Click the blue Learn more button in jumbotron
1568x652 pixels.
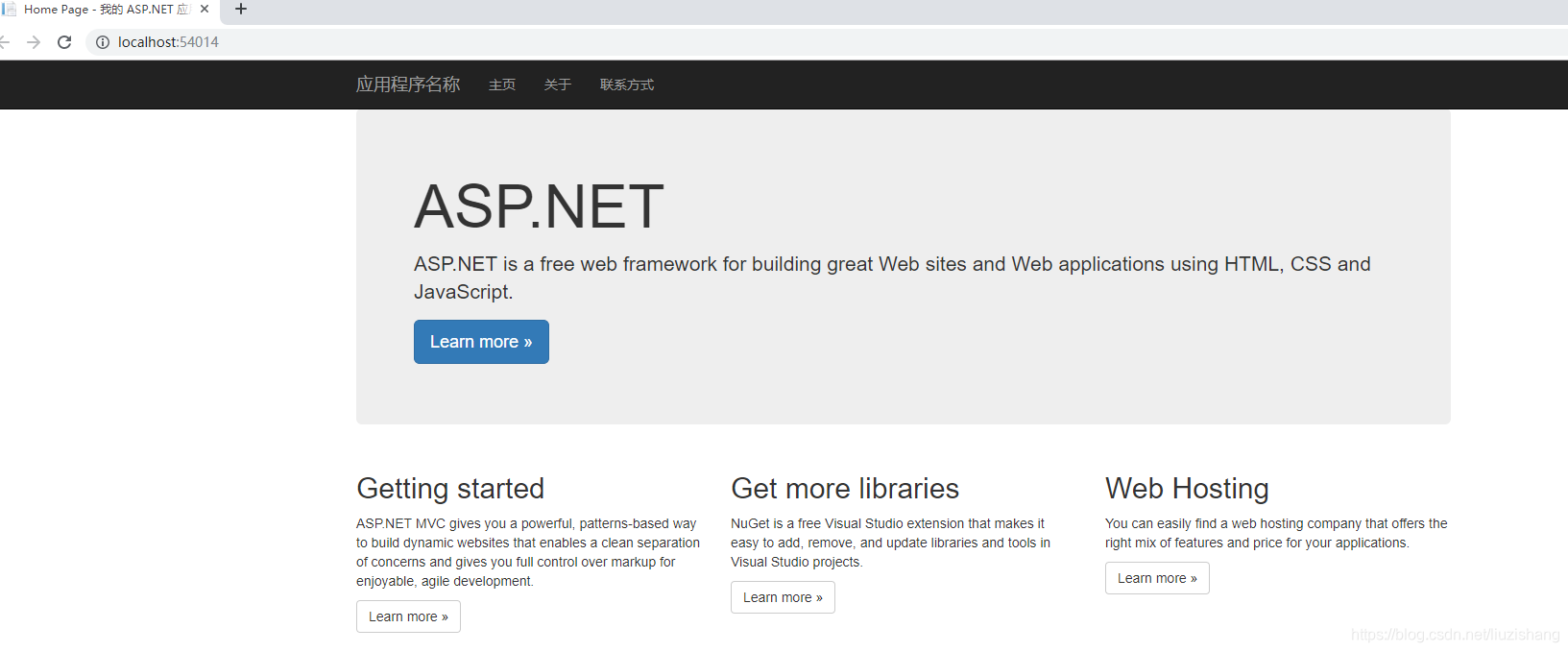point(481,342)
